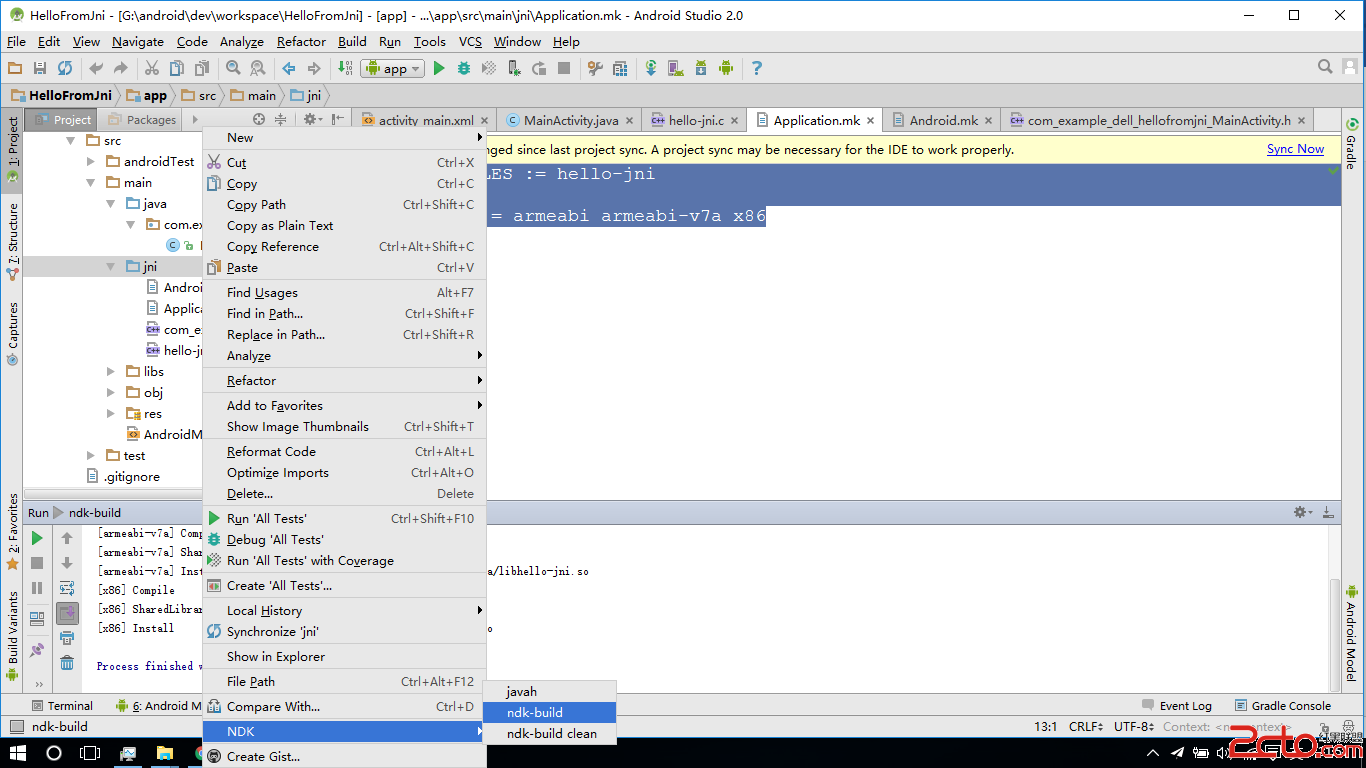
Task: Choose ndk-build in NDK submenu
Action: (x=549, y=712)
